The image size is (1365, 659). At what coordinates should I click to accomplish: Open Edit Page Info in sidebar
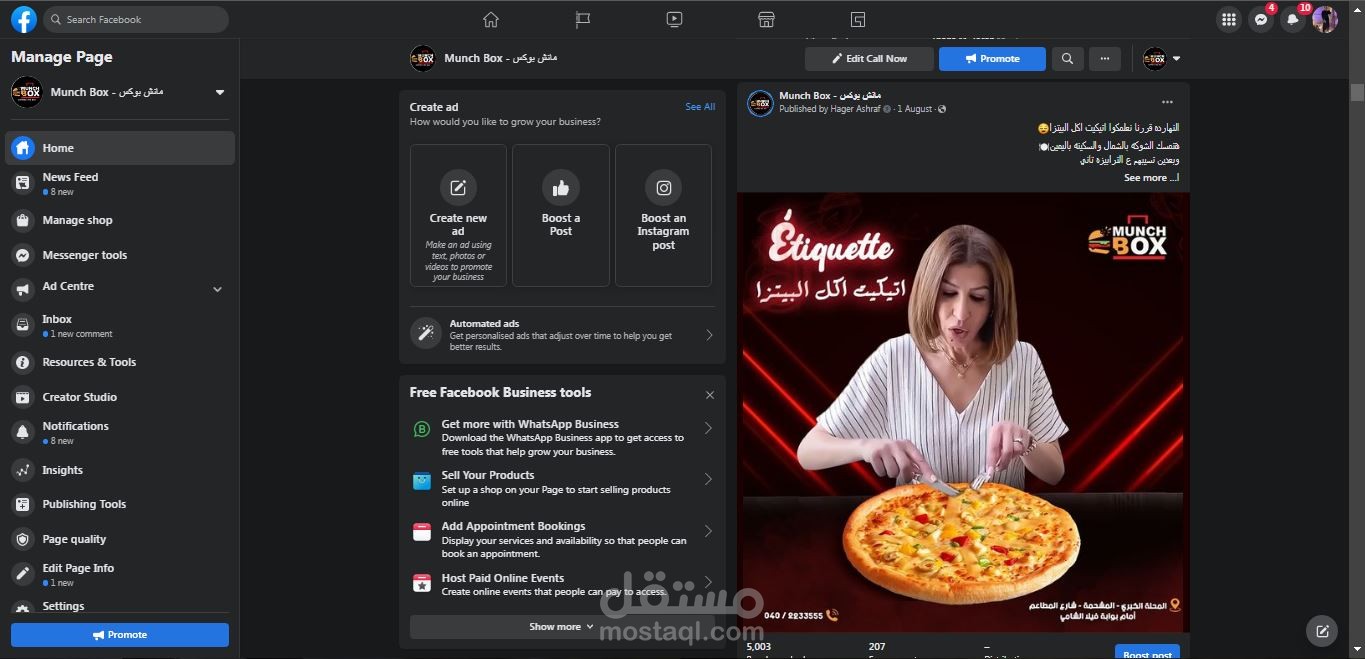point(120,574)
